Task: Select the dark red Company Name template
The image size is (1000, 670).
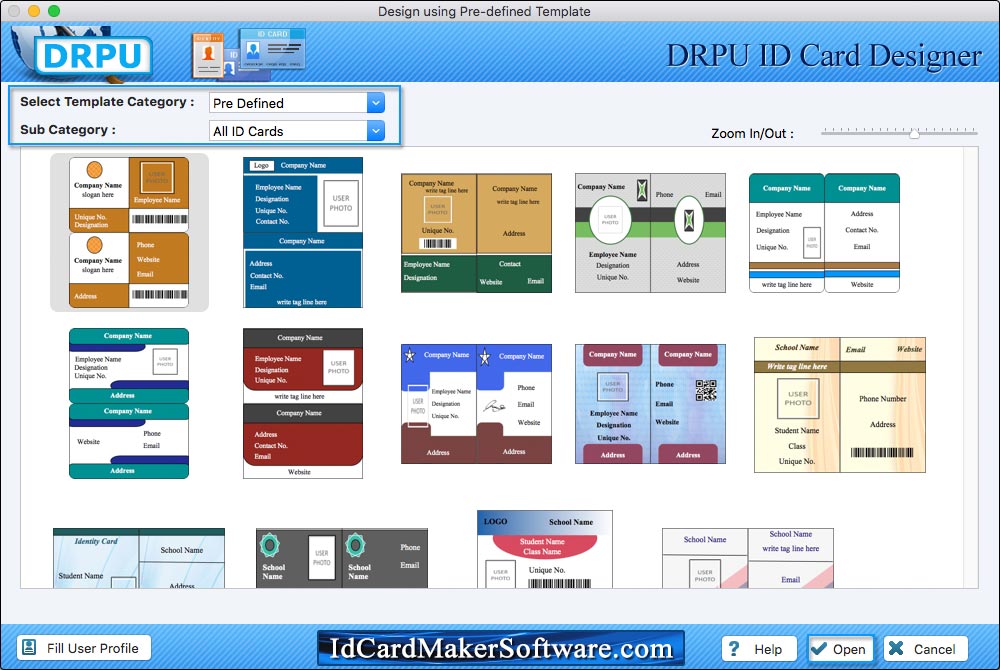Action: (302, 403)
